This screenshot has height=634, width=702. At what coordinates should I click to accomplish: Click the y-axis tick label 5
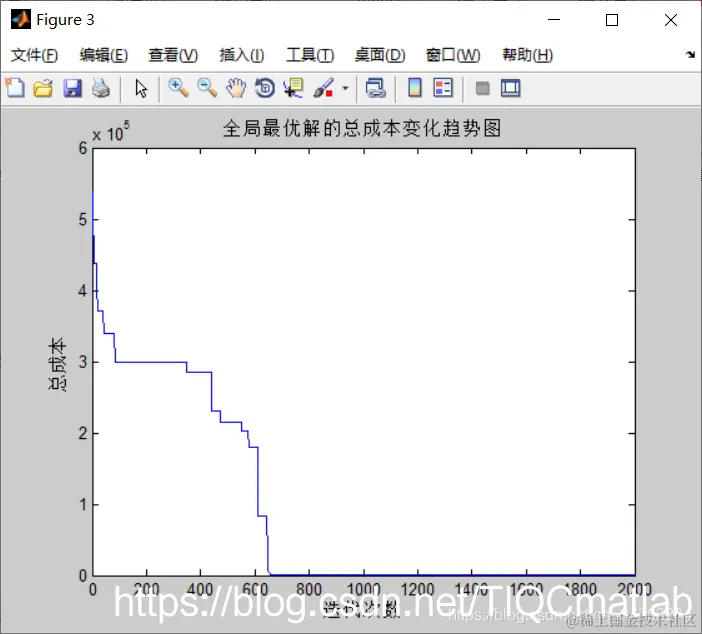click(x=83, y=219)
